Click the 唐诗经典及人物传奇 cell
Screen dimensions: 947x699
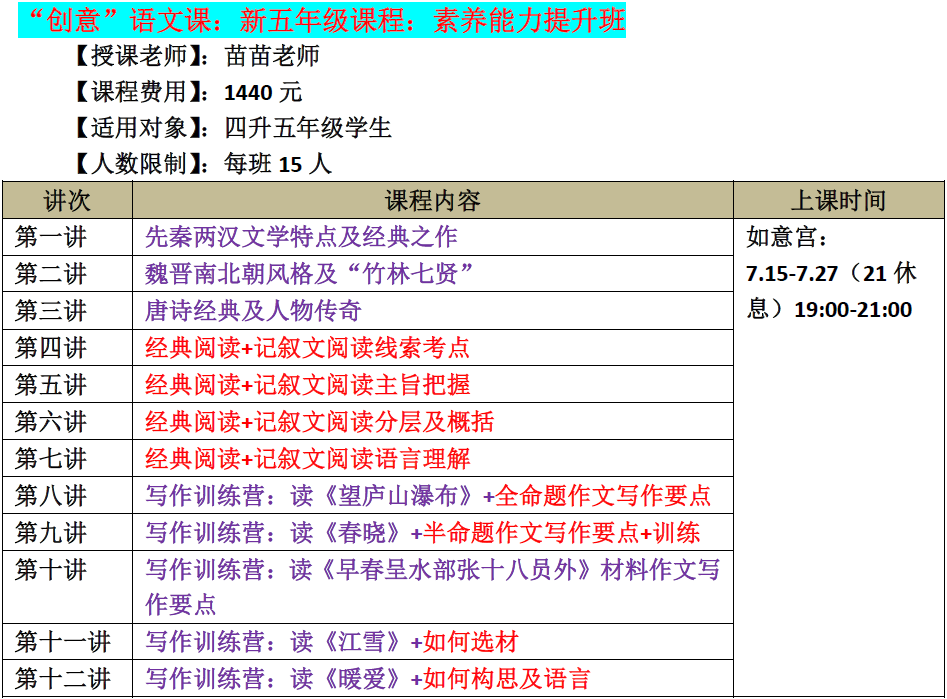253,311
